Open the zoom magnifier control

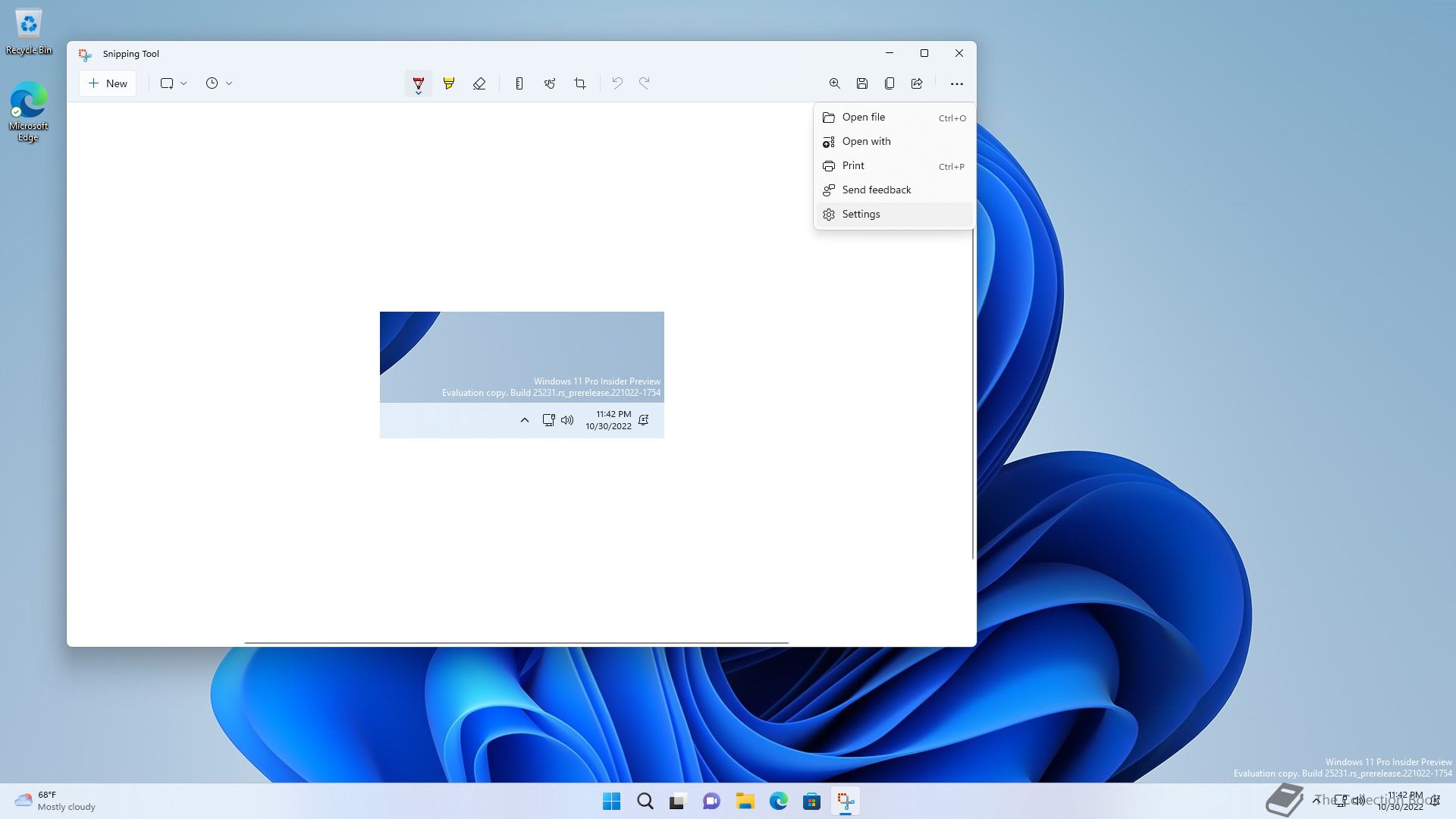(834, 83)
